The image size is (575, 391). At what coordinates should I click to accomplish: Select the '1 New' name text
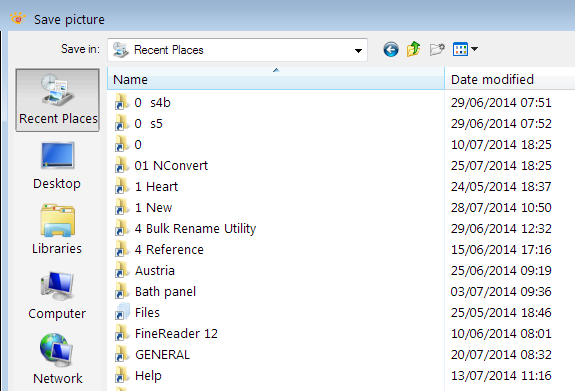(153, 208)
